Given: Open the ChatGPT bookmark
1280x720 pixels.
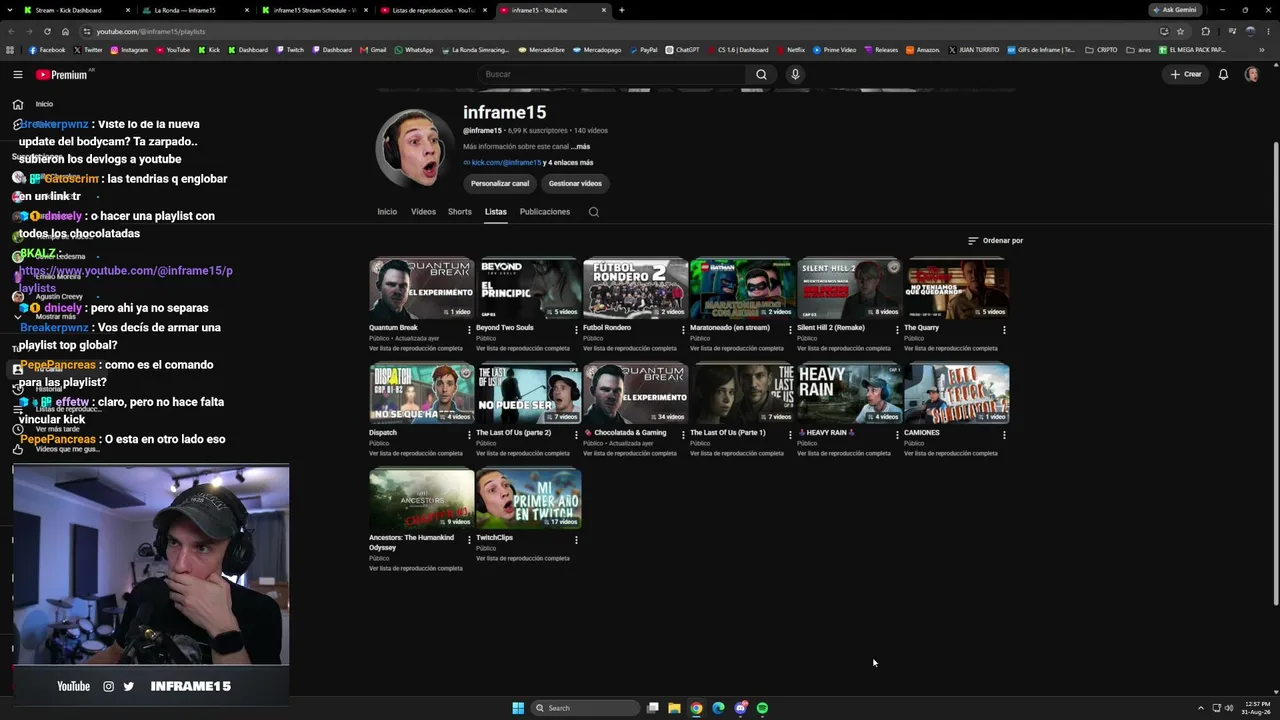Looking at the screenshot, I should point(683,50).
